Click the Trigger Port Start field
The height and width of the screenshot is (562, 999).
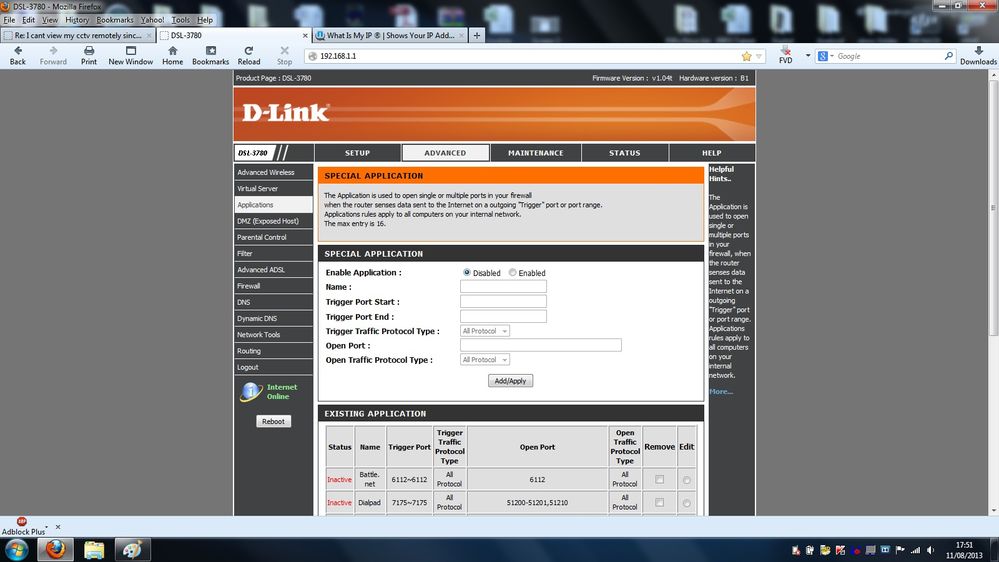(x=503, y=301)
